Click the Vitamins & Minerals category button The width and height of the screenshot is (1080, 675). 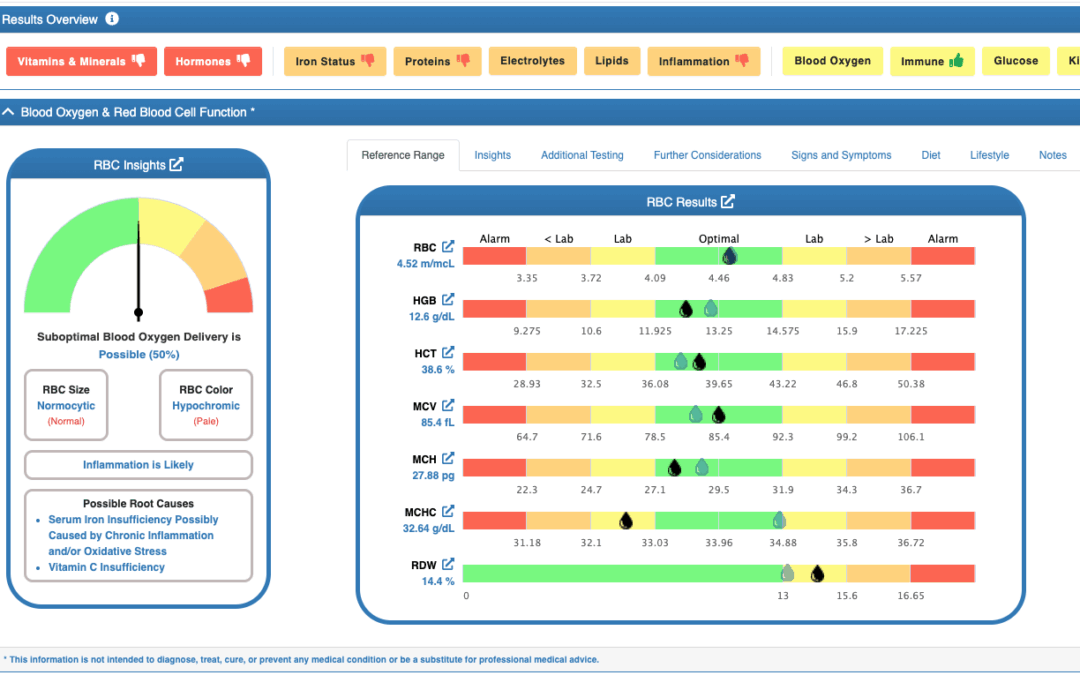coord(81,61)
